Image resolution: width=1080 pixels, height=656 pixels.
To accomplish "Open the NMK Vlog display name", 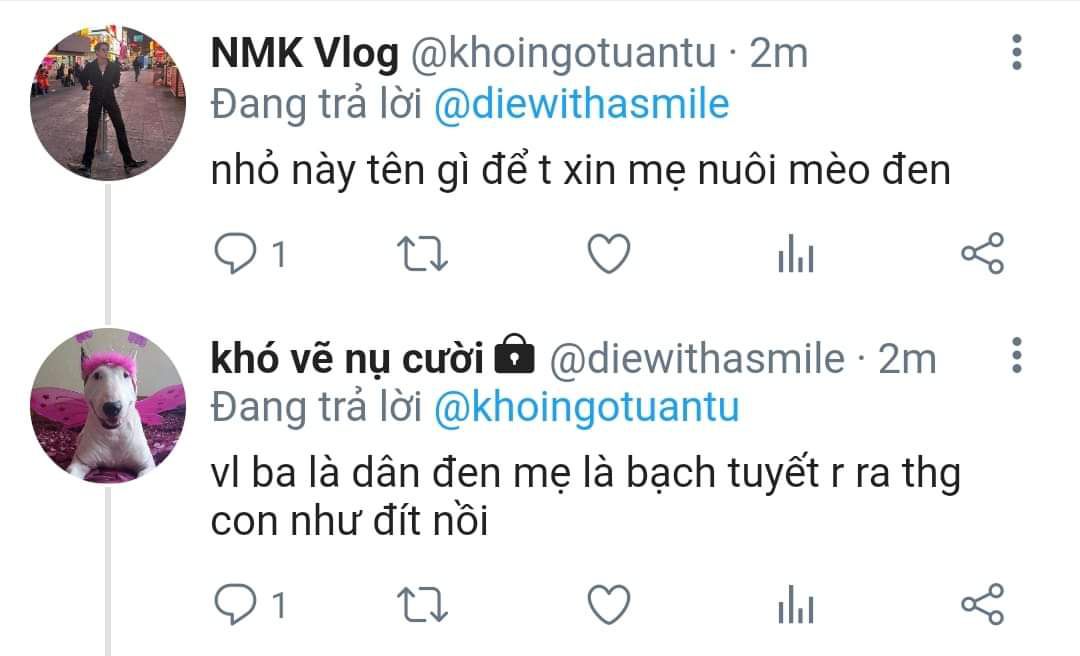I will point(304,53).
